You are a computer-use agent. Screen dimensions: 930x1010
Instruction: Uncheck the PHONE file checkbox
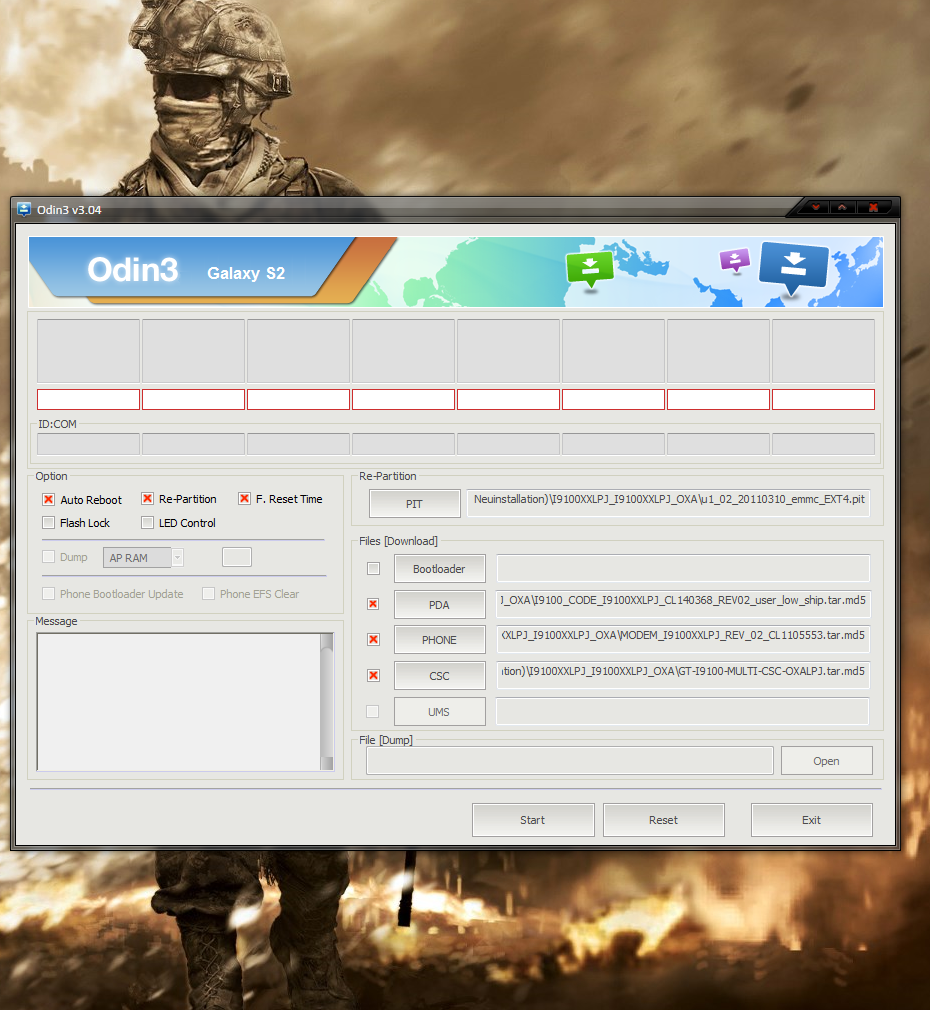pyautogui.click(x=373, y=640)
